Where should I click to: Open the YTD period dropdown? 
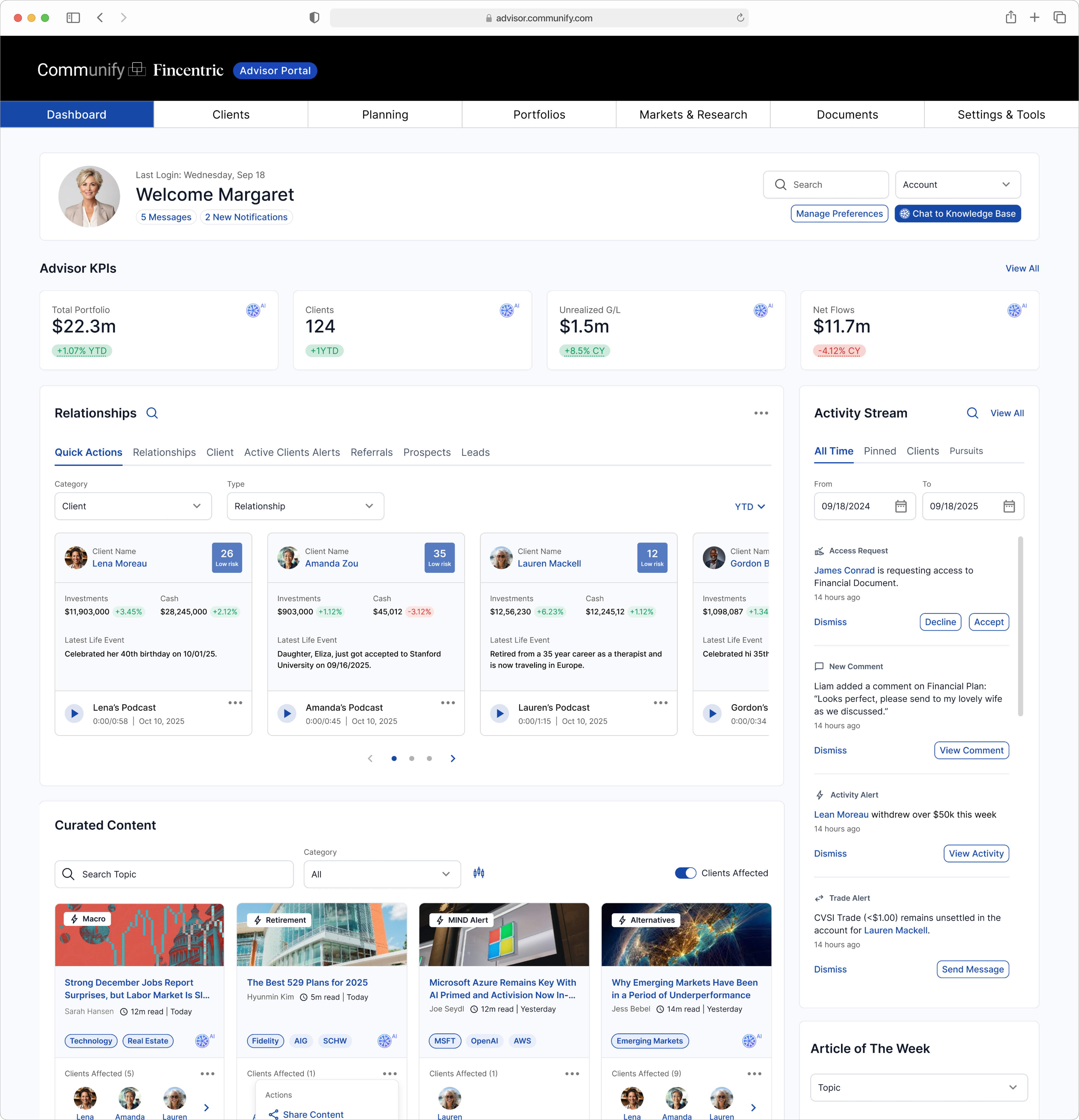749,506
